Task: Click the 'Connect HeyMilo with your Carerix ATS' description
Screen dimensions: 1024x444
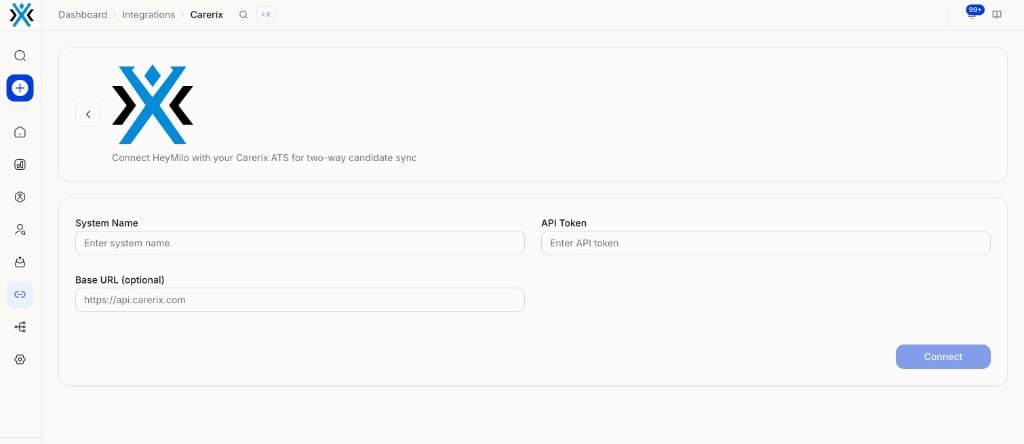Action: pos(264,157)
